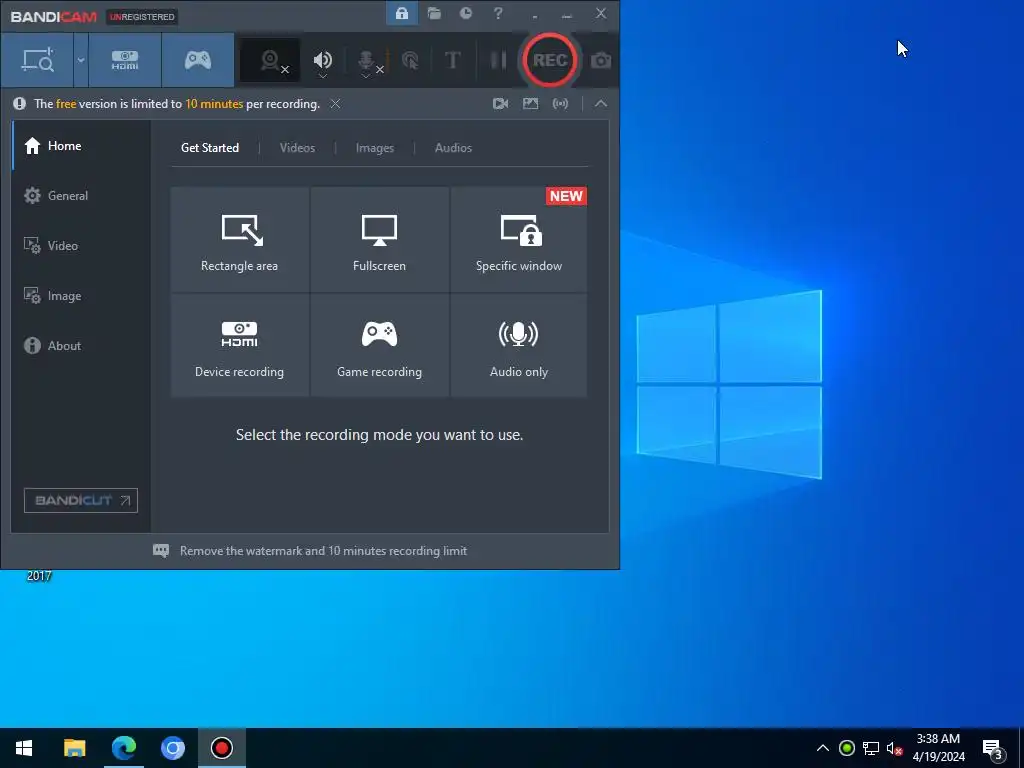
Task: Show hidden system tray icons
Action: click(823, 748)
